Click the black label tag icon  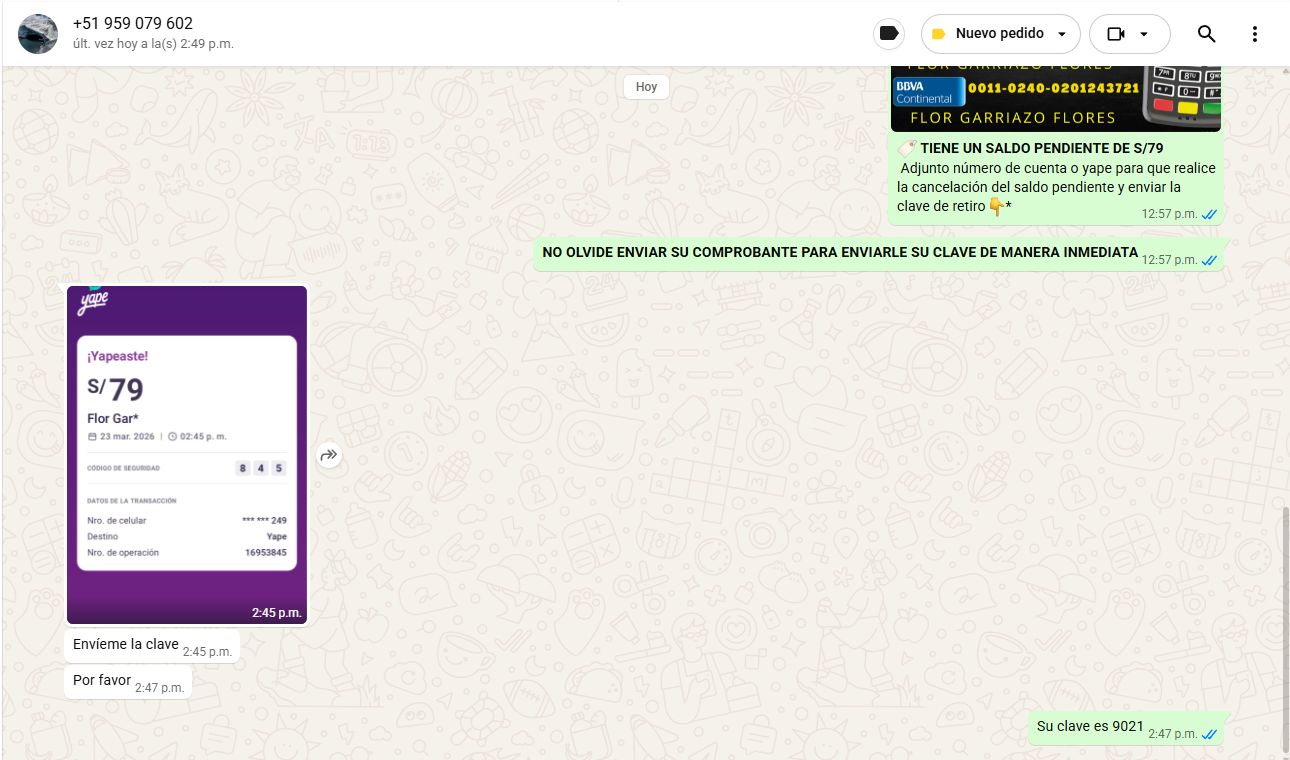tap(887, 34)
